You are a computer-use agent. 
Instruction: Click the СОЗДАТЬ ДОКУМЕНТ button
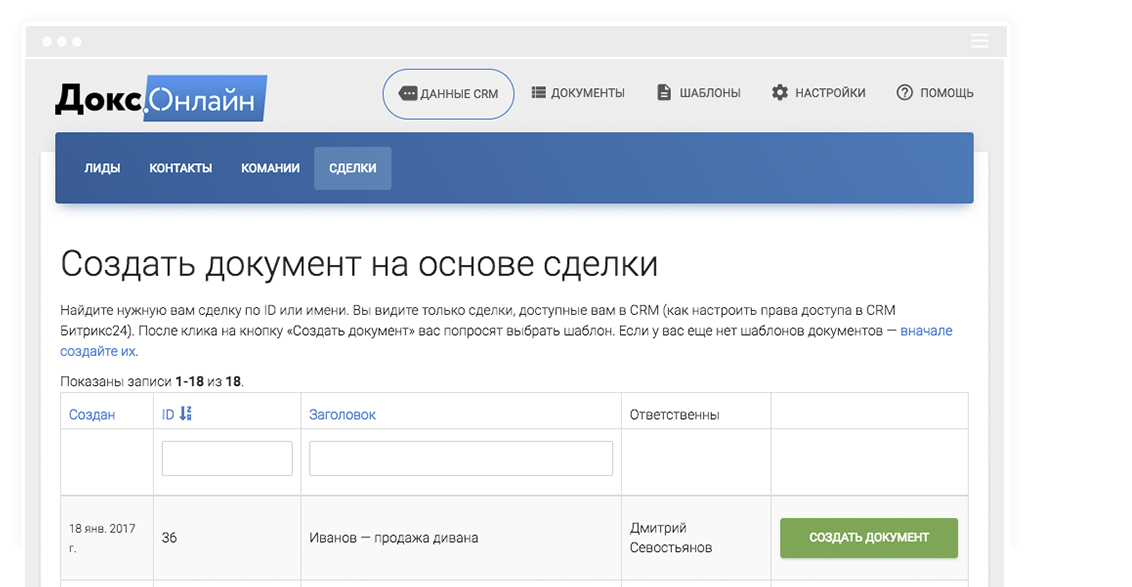tap(868, 537)
